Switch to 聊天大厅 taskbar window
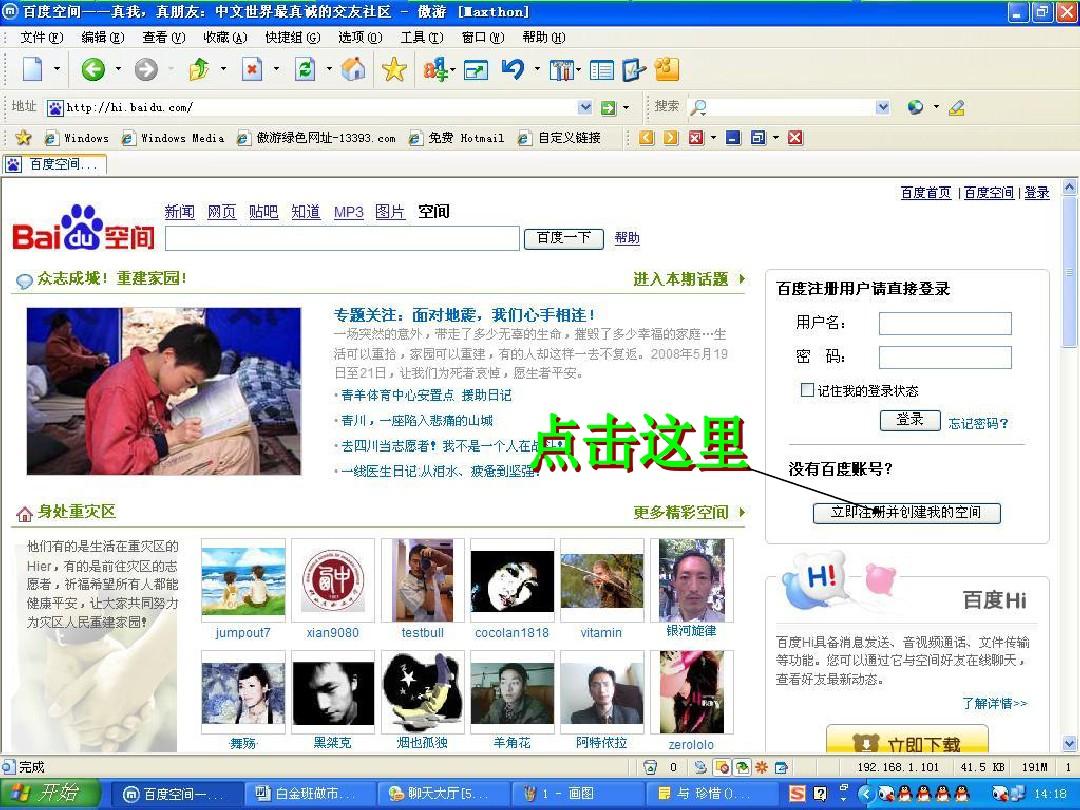 coord(444,793)
